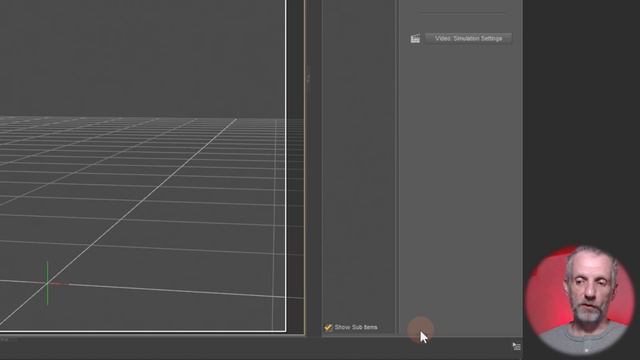Click the lesson strip icon in the status bar
This screenshot has height=360, width=640.
(516, 347)
